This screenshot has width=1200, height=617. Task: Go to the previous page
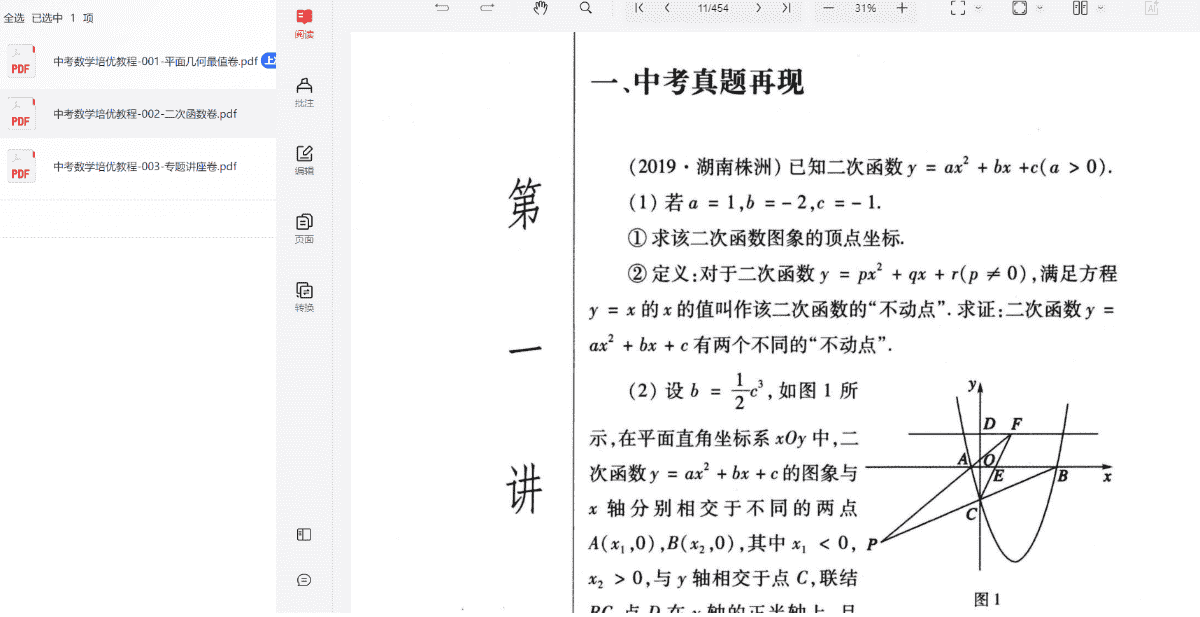[667, 8]
